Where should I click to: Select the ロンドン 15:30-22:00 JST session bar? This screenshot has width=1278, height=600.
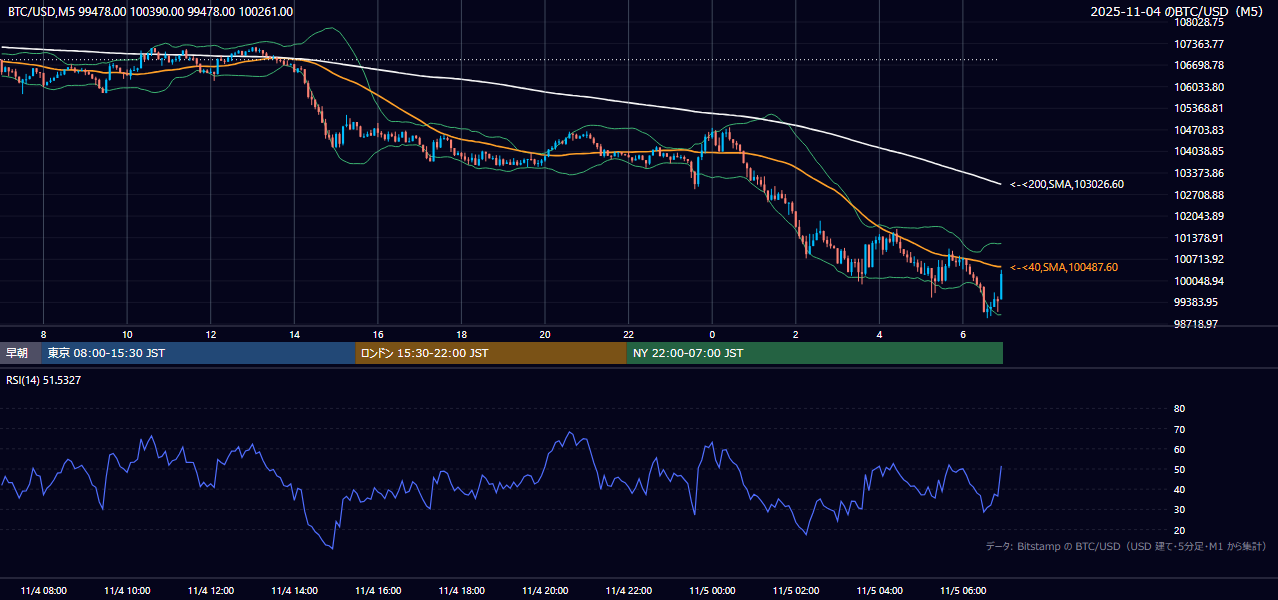pos(491,353)
